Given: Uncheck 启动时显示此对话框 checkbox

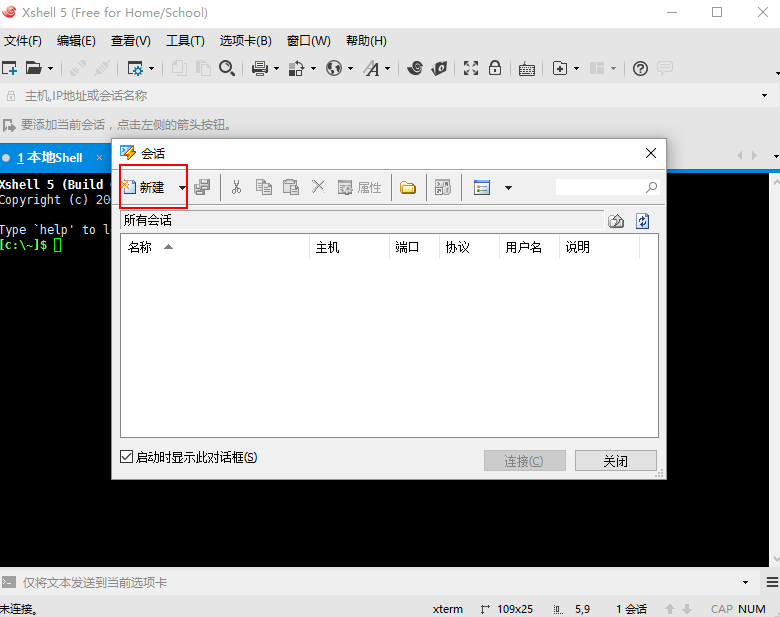Looking at the screenshot, I should pyautogui.click(x=127, y=457).
